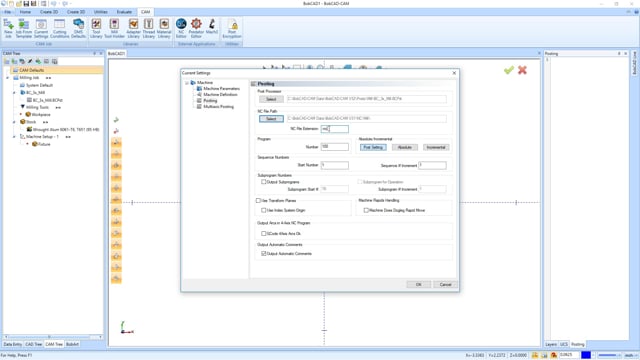Click Select button for NC File Path
640x360 pixels.
tap(271, 119)
